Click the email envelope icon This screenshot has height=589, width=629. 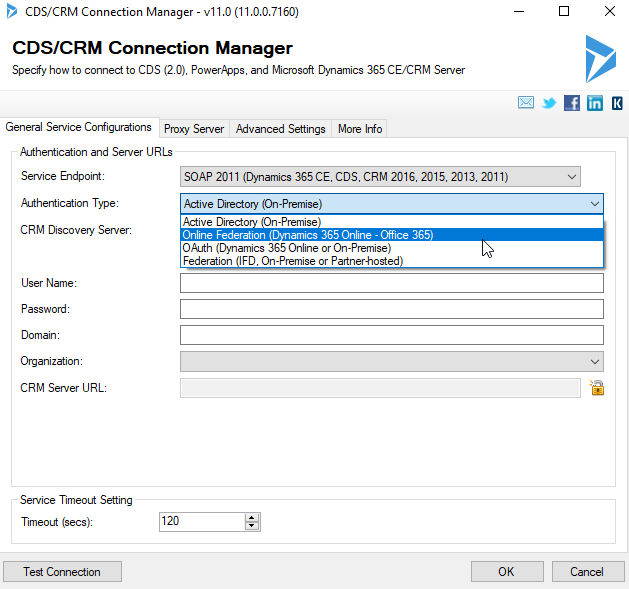[x=526, y=103]
